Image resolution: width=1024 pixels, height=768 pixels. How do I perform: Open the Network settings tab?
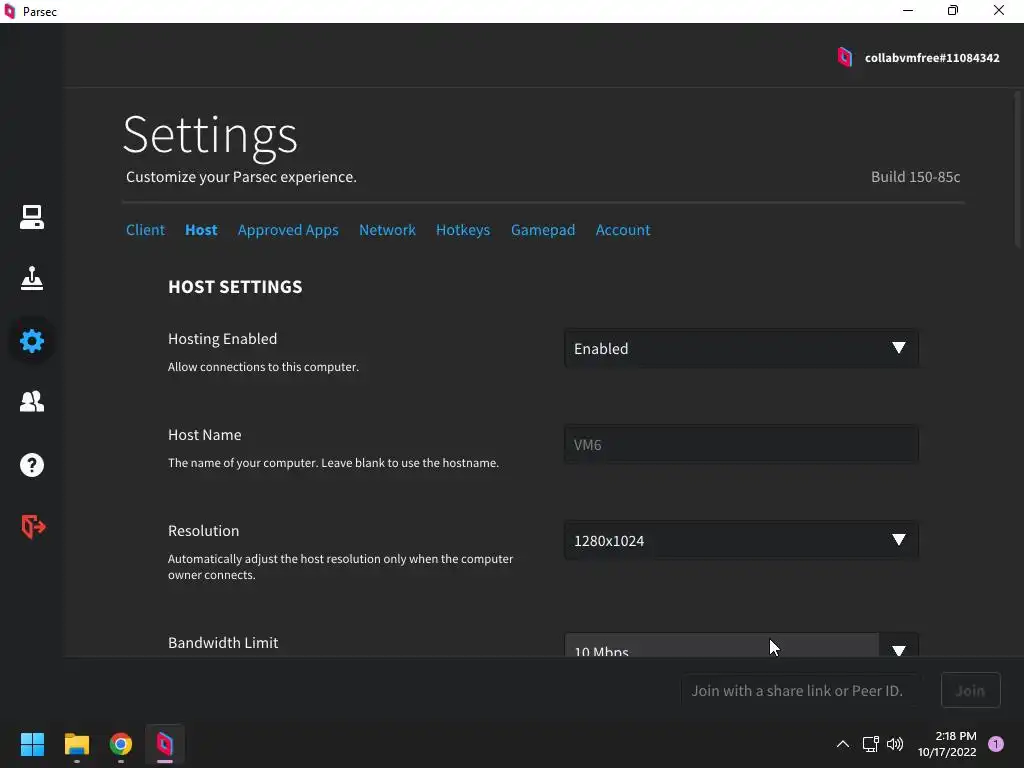pos(387,230)
